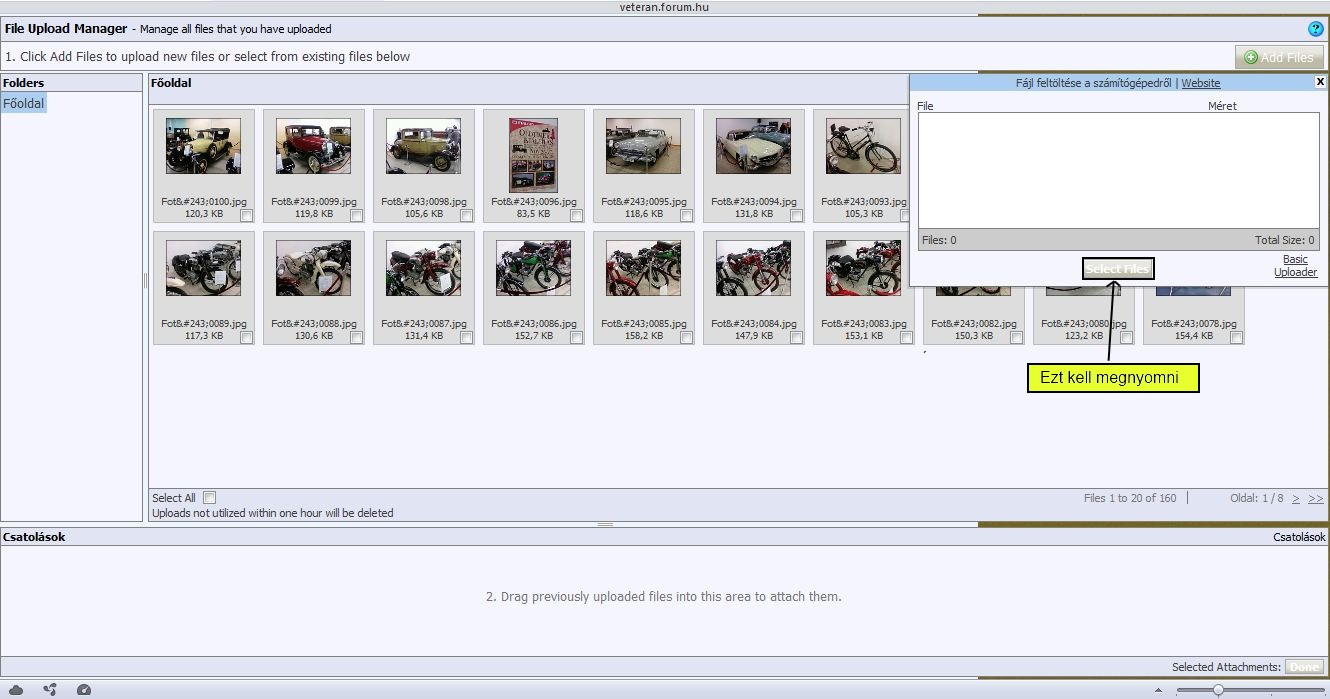Check the box for Fotó0089.jpg

click(x=246, y=338)
